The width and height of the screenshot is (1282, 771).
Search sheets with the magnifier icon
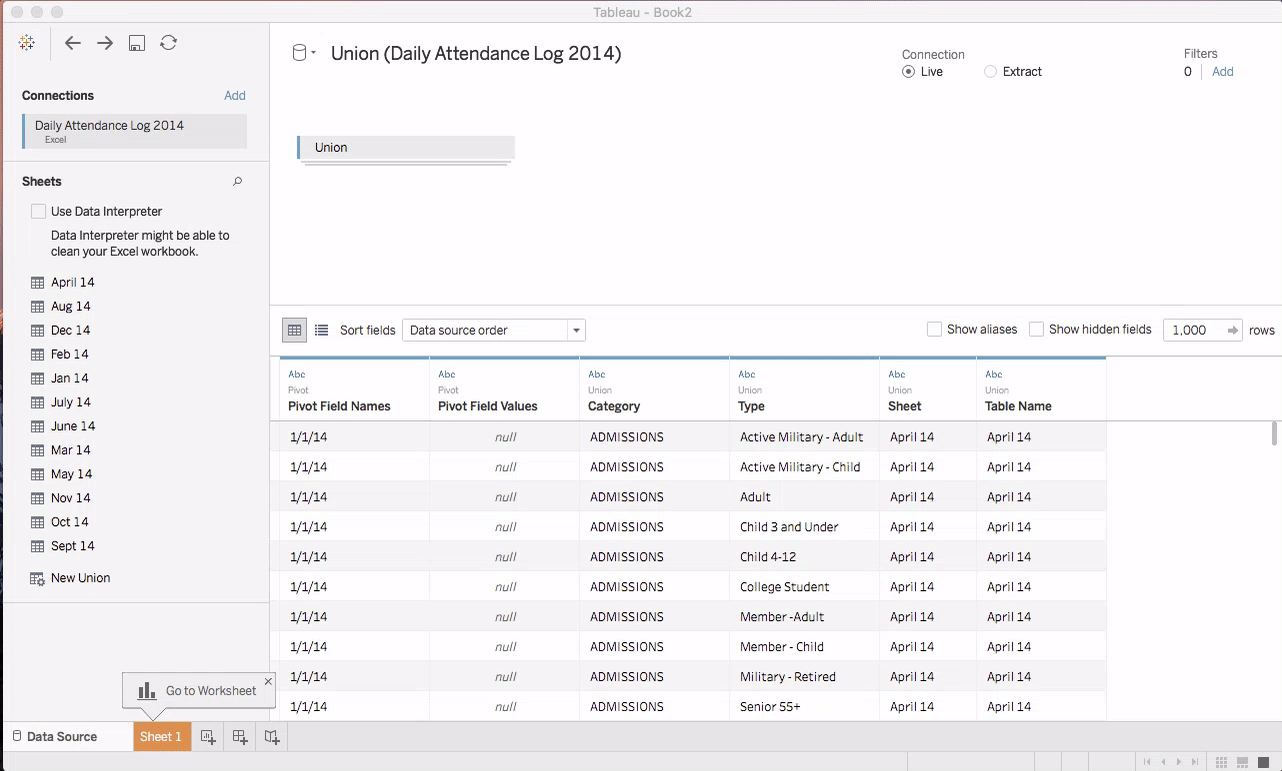238,182
